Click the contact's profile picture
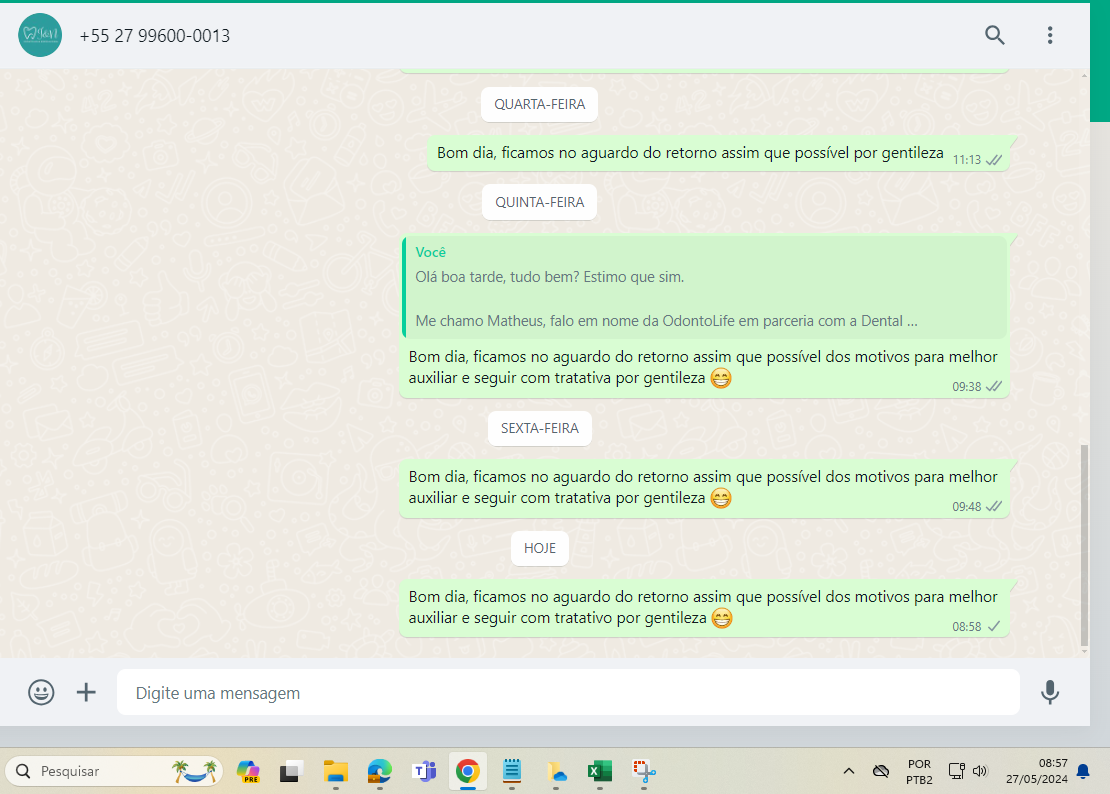 (40, 36)
